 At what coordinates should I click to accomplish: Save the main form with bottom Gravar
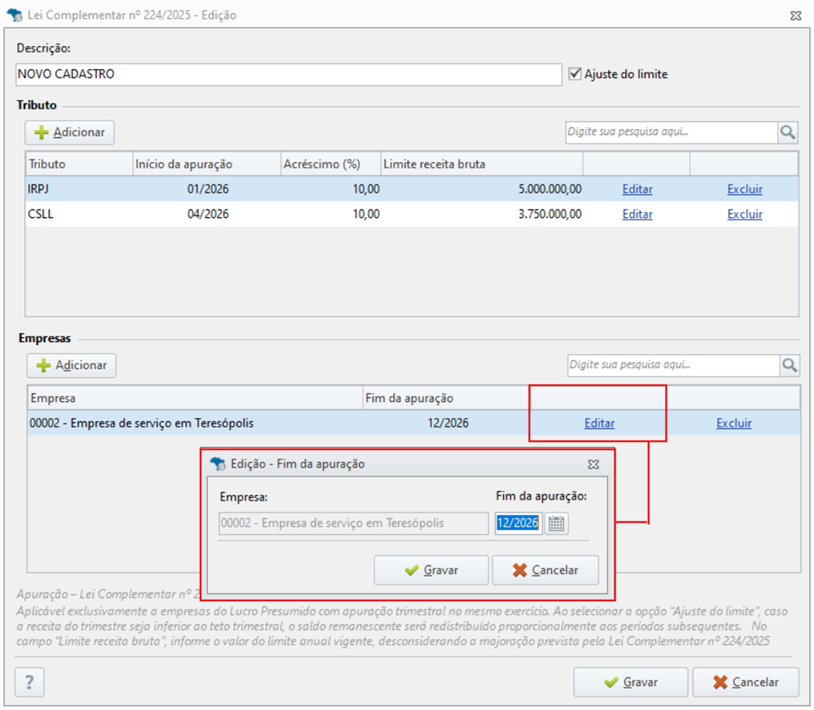[x=631, y=682]
